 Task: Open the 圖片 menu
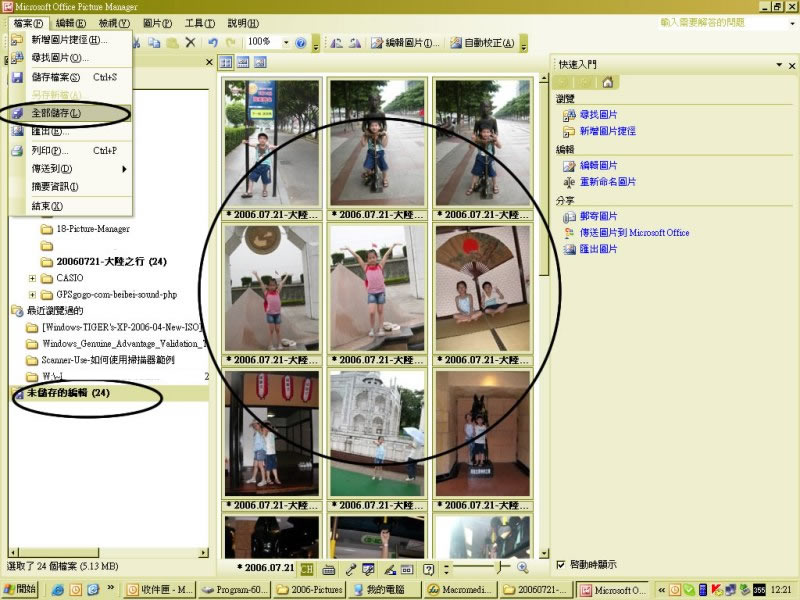tap(157, 23)
